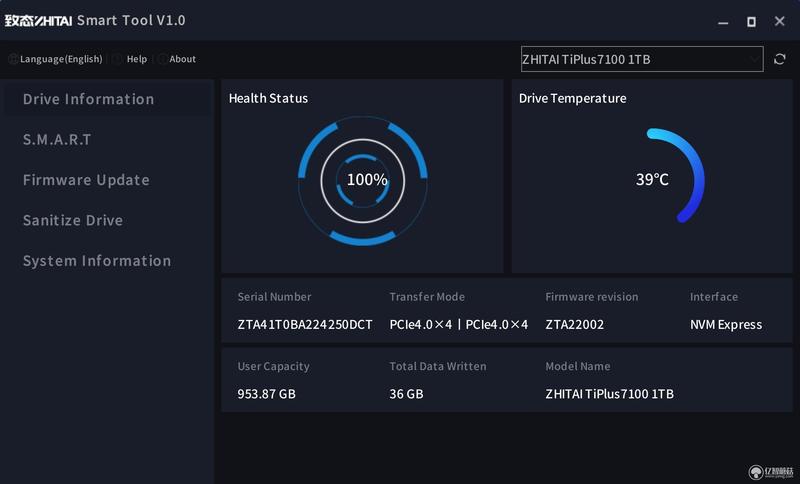The height and width of the screenshot is (484, 800).
Task: Click the Health Status heading
Action: coord(268,98)
